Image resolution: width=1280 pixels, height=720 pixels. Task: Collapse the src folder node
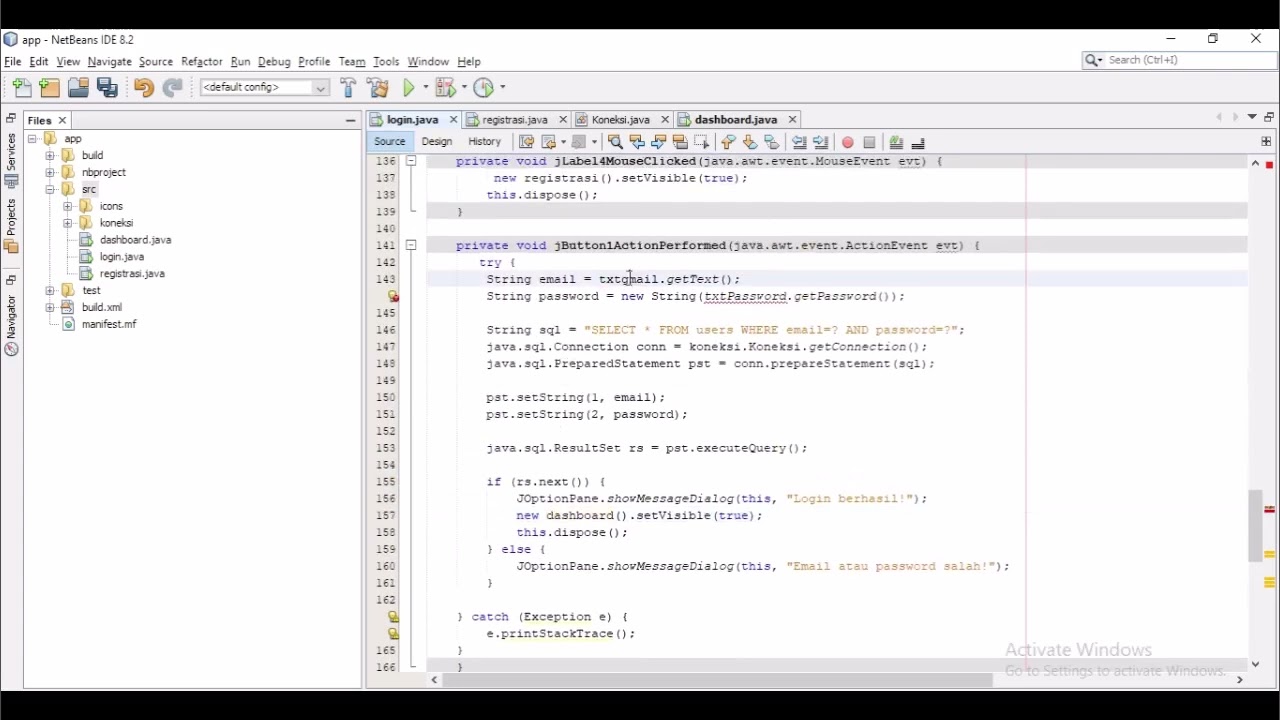[50, 190]
